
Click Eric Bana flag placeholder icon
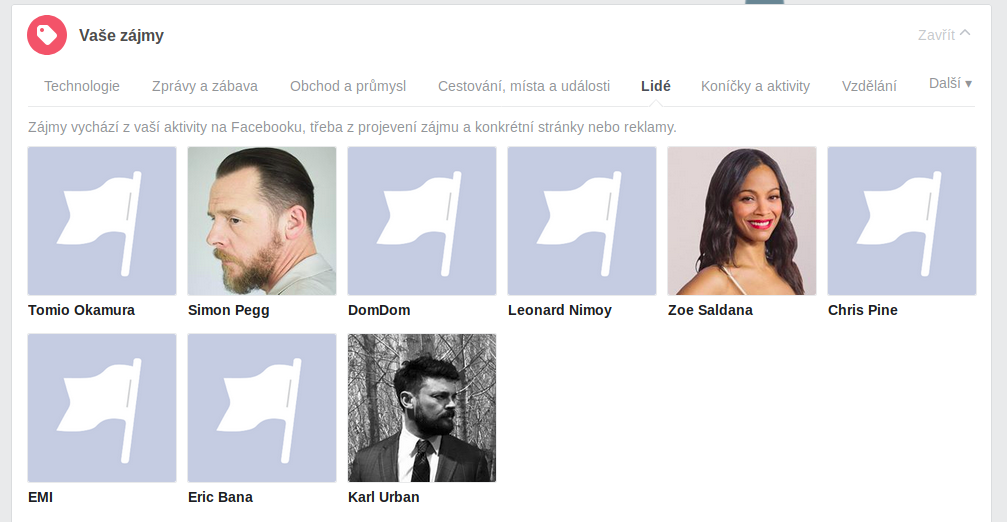pos(262,408)
